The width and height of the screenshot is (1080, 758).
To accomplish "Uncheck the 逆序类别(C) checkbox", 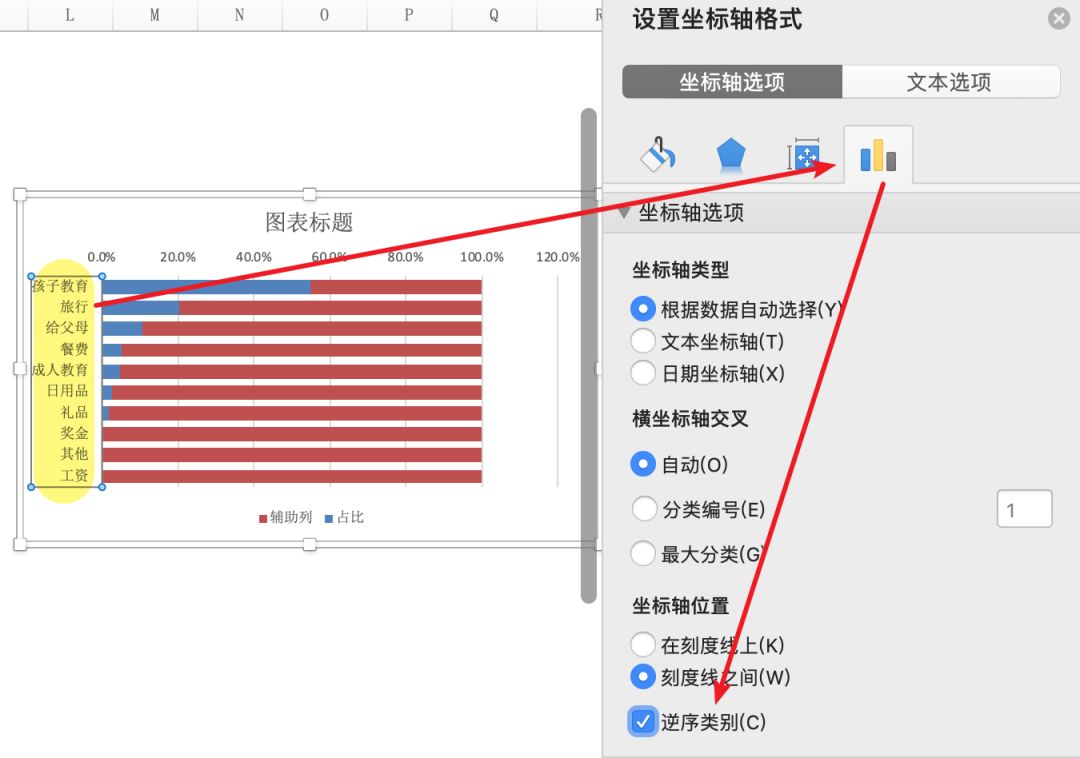I will coord(643,721).
